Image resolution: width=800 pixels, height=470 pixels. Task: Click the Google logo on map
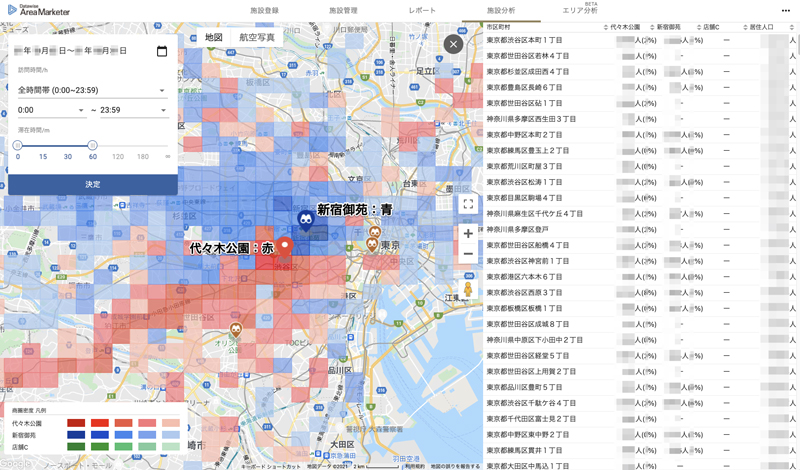[15, 463]
